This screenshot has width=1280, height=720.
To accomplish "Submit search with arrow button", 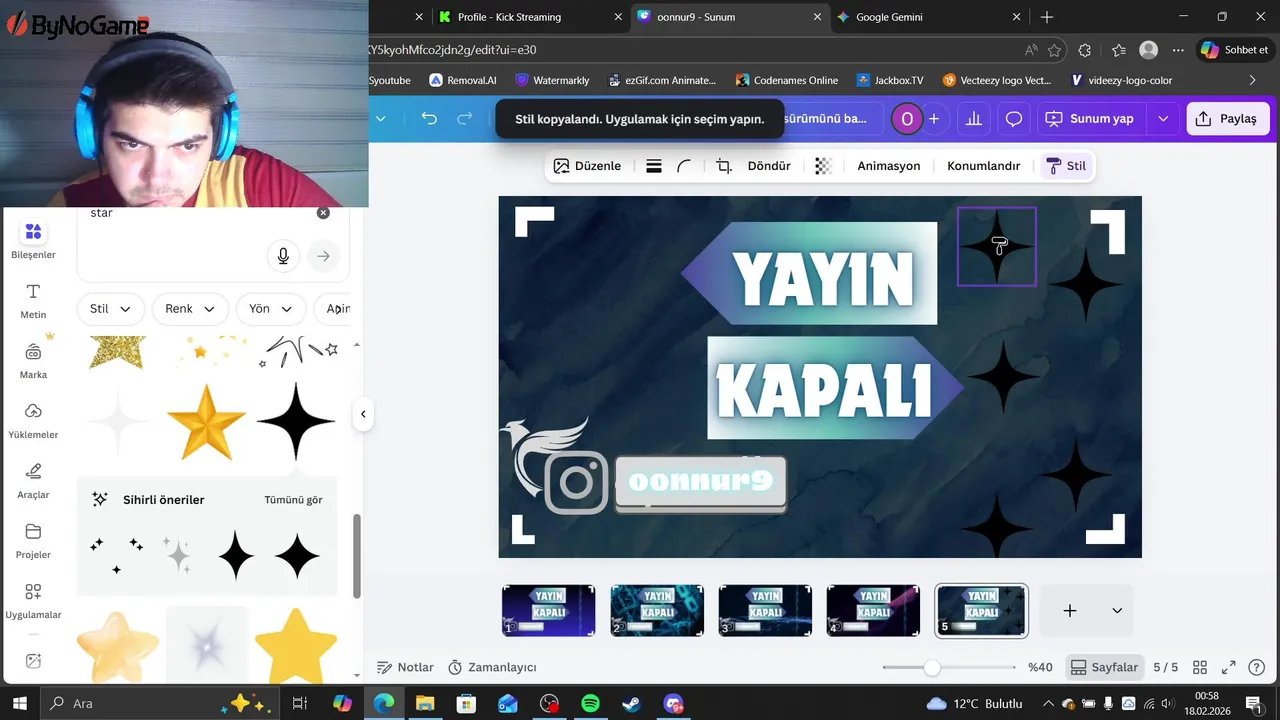I will point(323,257).
